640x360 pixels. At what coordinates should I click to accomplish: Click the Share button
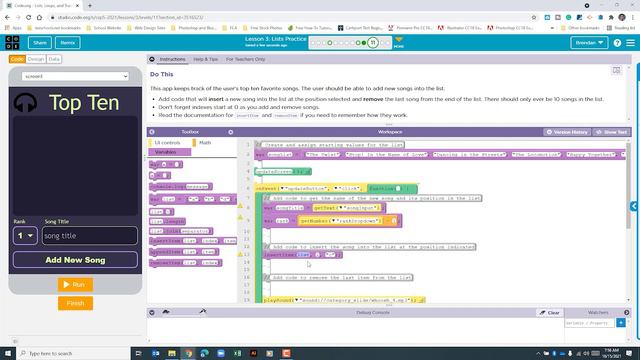click(x=40, y=42)
